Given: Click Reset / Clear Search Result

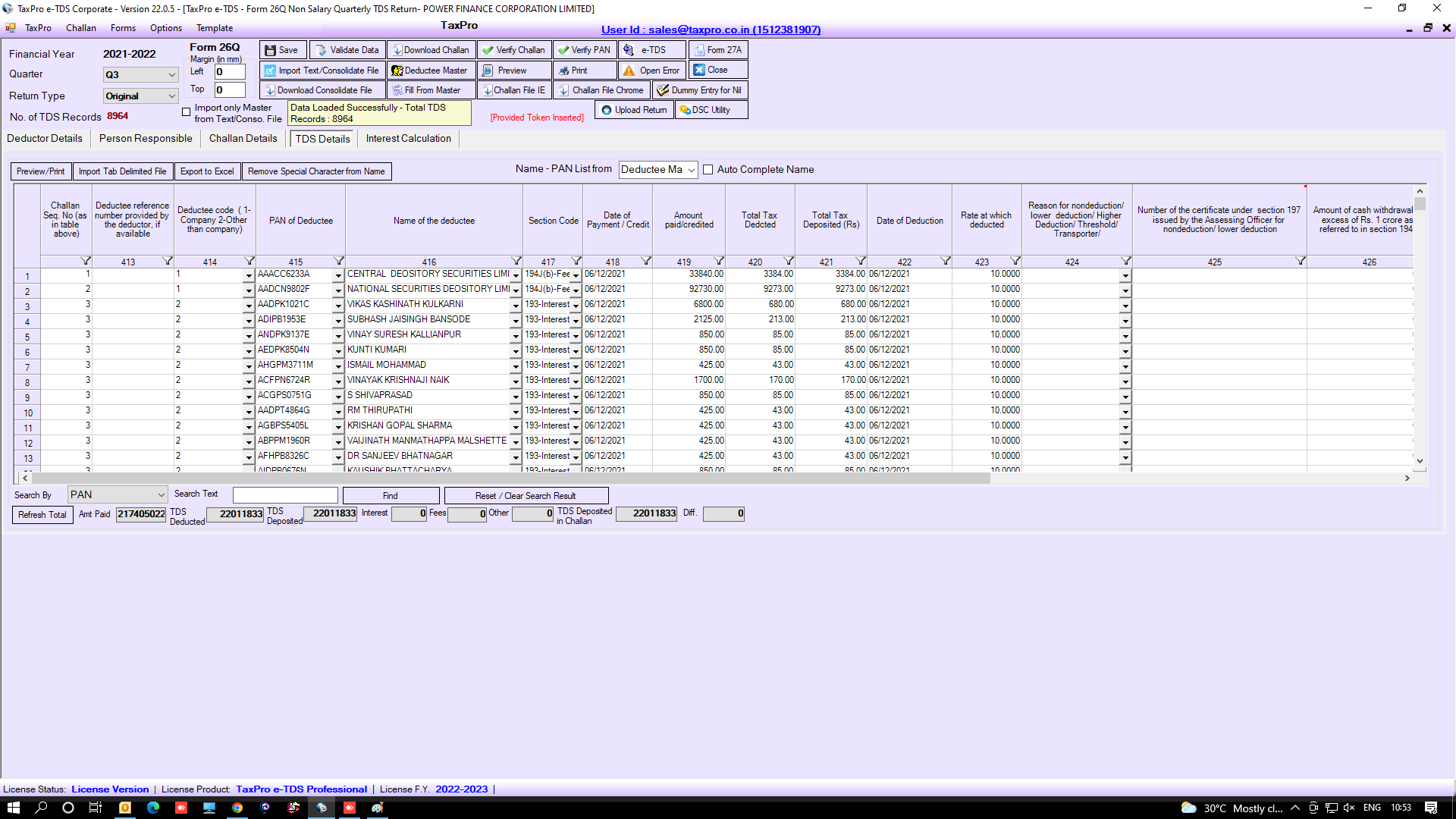Looking at the screenshot, I should [x=526, y=495].
